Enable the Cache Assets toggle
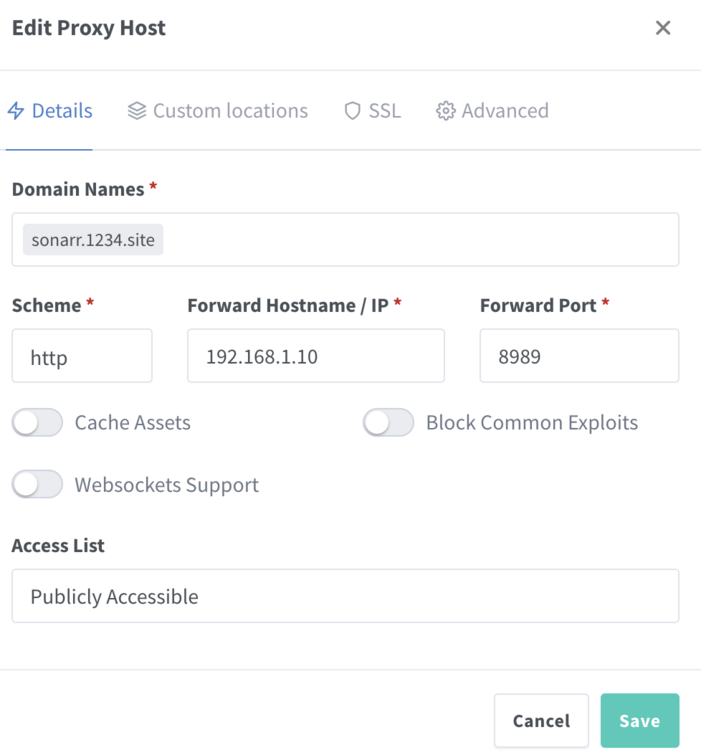 tap(37, 422)
